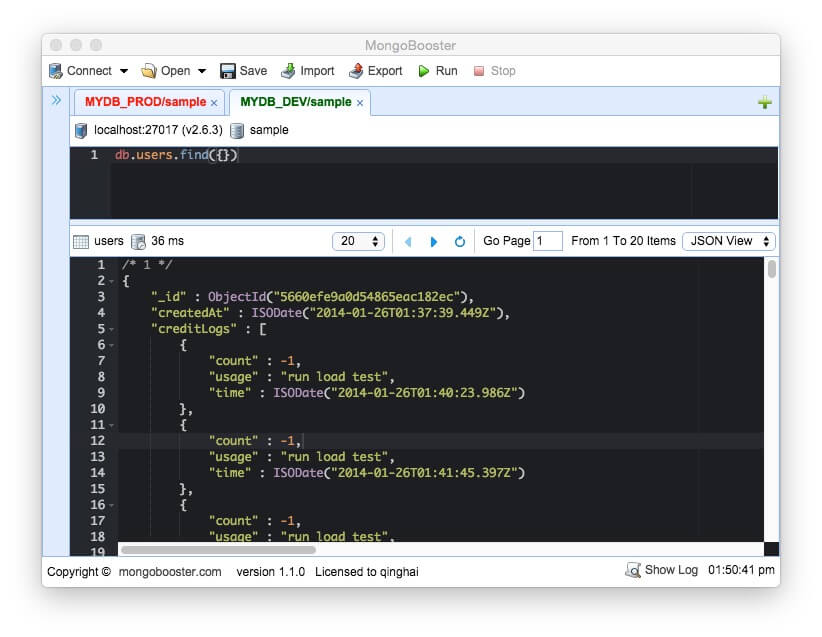Close the MYDB_PROD/sample tab
Screen dimensions: 822x637
214,103
